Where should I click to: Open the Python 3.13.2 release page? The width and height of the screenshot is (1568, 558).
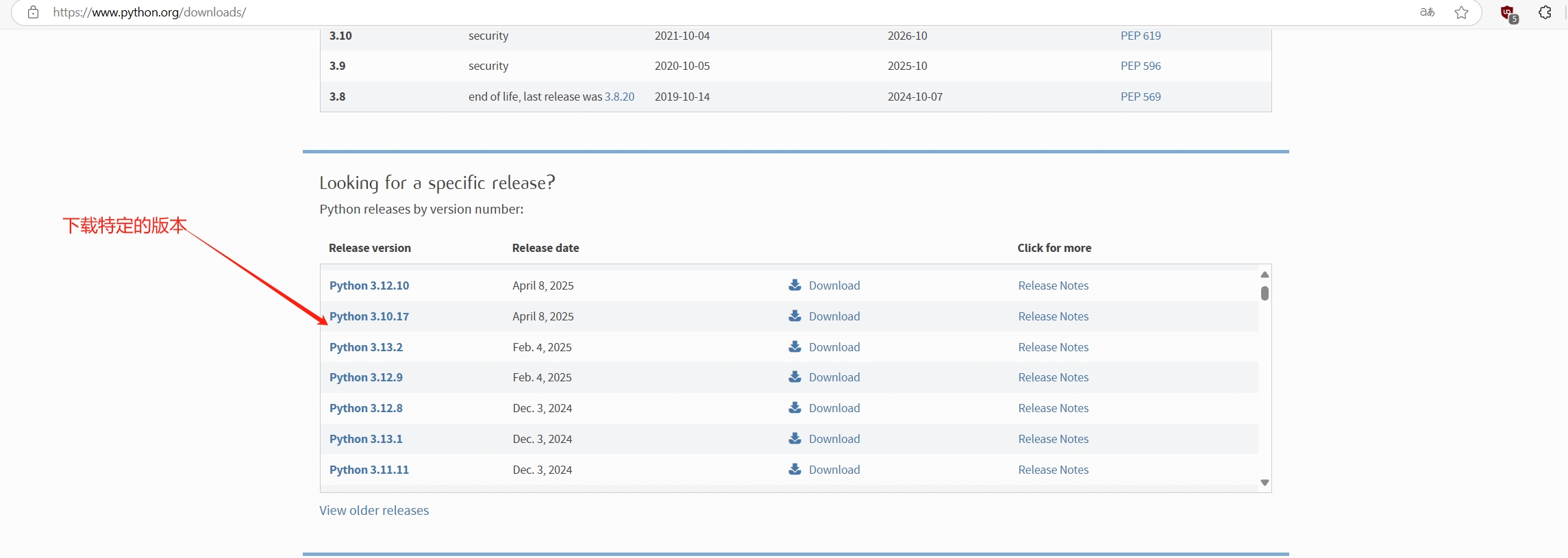coord(366,347)
